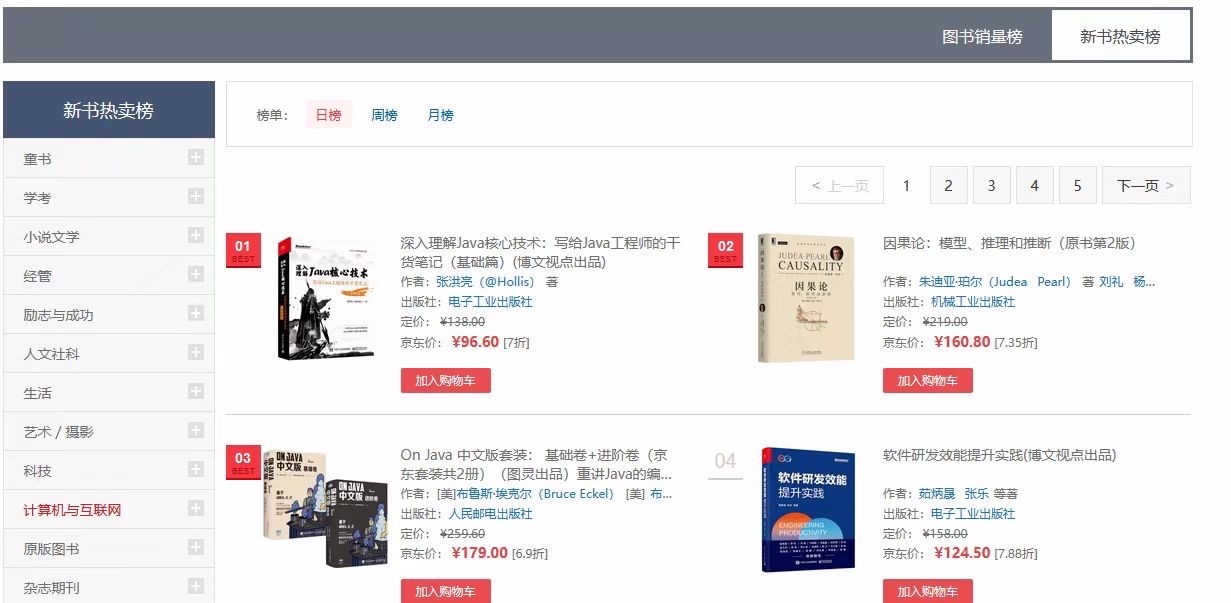This screenshot has width=1231, height=603.
Task: Click plus icon next to 人文社科
Action: tap(196, 353)
